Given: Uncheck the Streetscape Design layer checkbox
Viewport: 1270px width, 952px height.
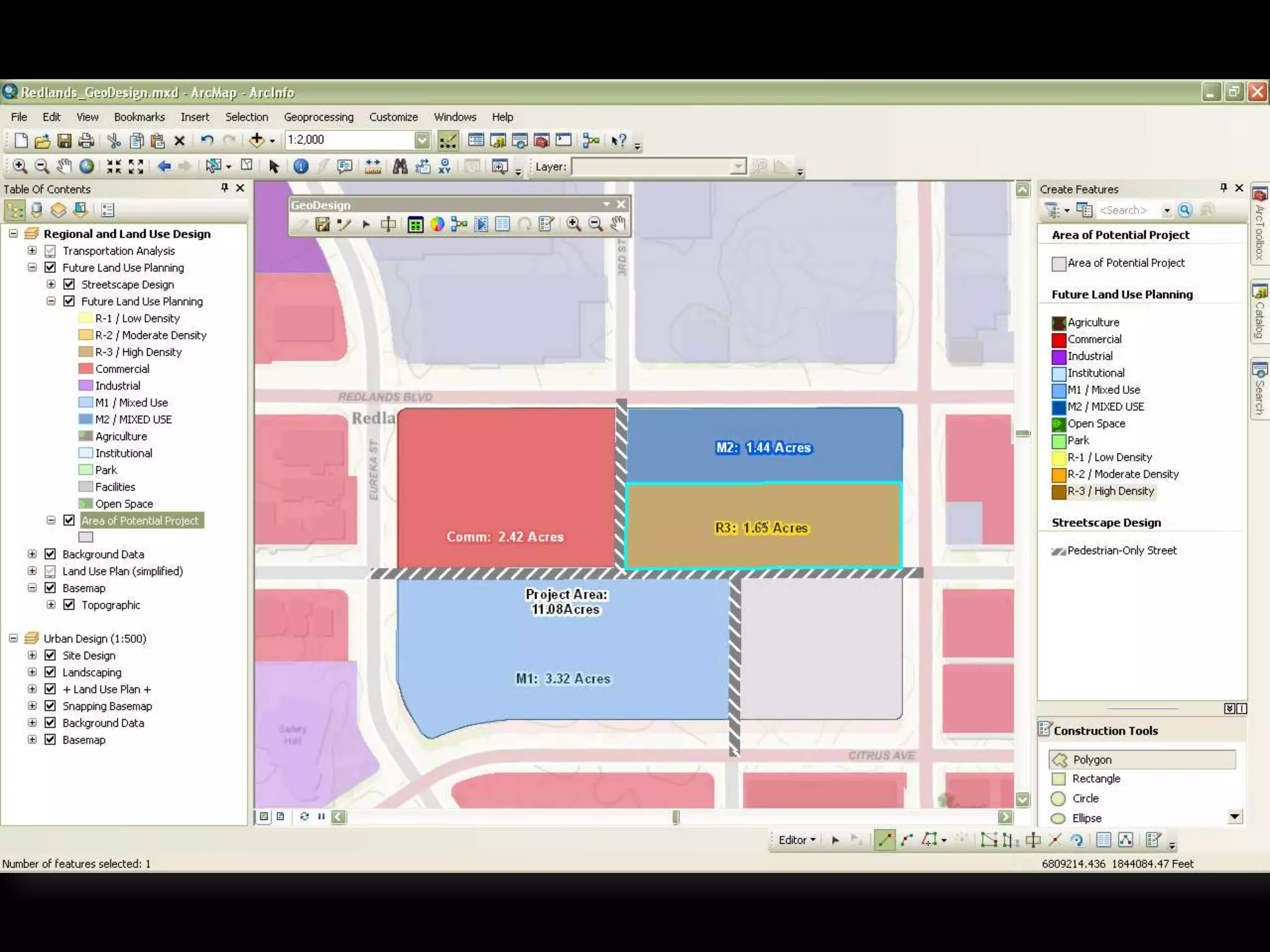Looking at the screenshot, I should tap(69, 284).
